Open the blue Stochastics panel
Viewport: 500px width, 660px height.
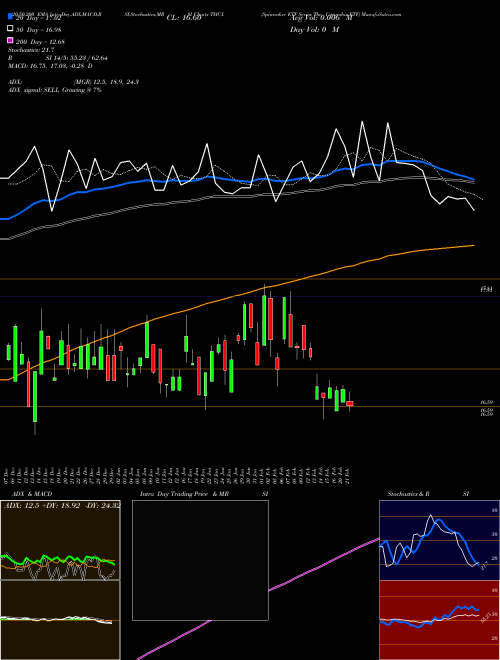click(x=439, y=540)
